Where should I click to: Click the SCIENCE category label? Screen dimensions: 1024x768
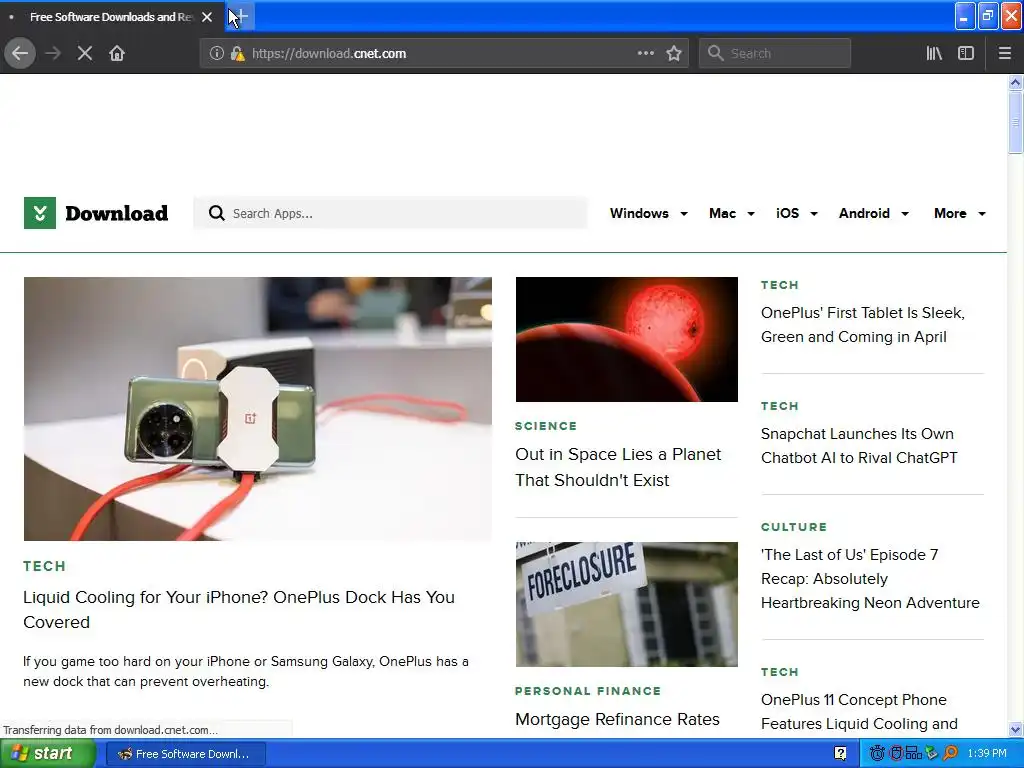pos(546,426)
